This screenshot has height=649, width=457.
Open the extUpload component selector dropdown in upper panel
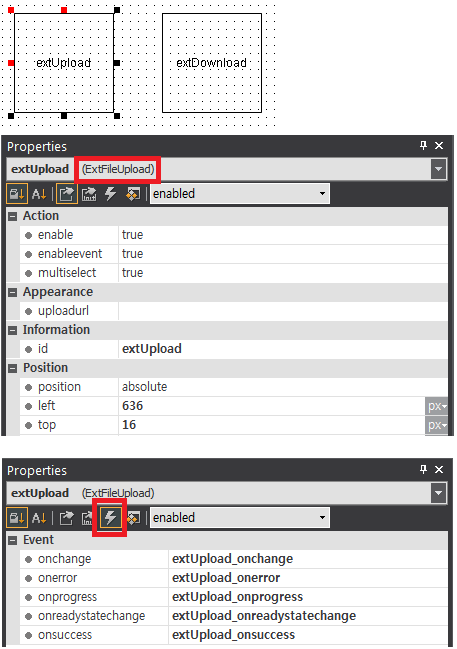438,169
